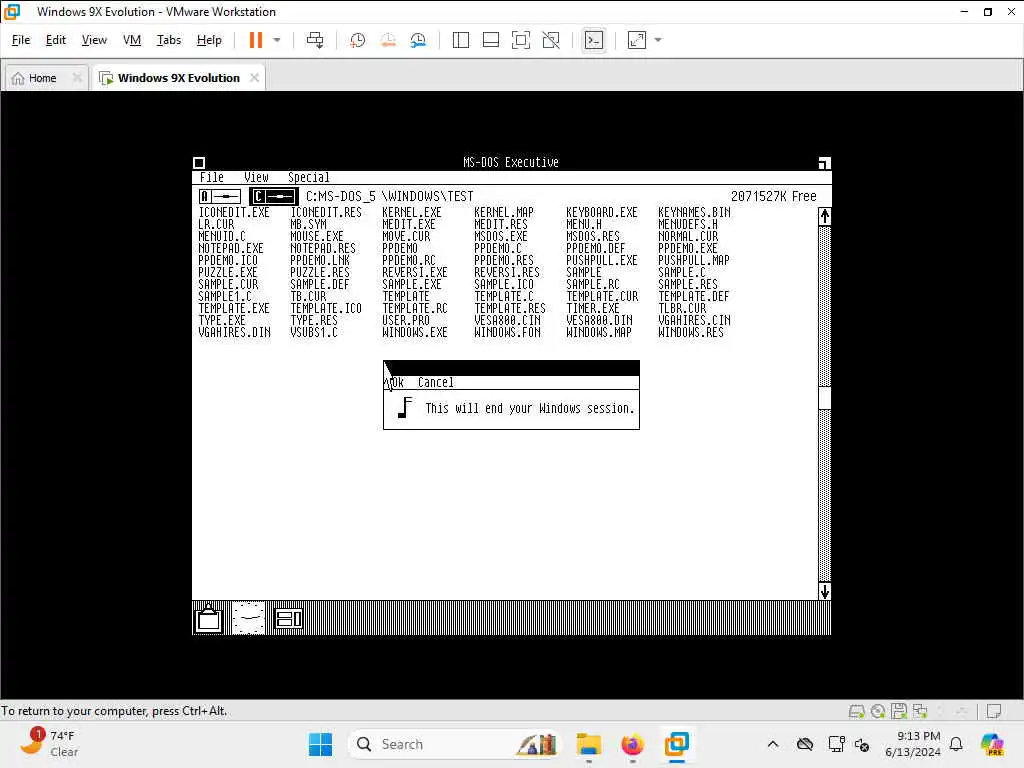Select drive C icon
The height and width of the screenshot is (768, 1024).
coord(274,196)
